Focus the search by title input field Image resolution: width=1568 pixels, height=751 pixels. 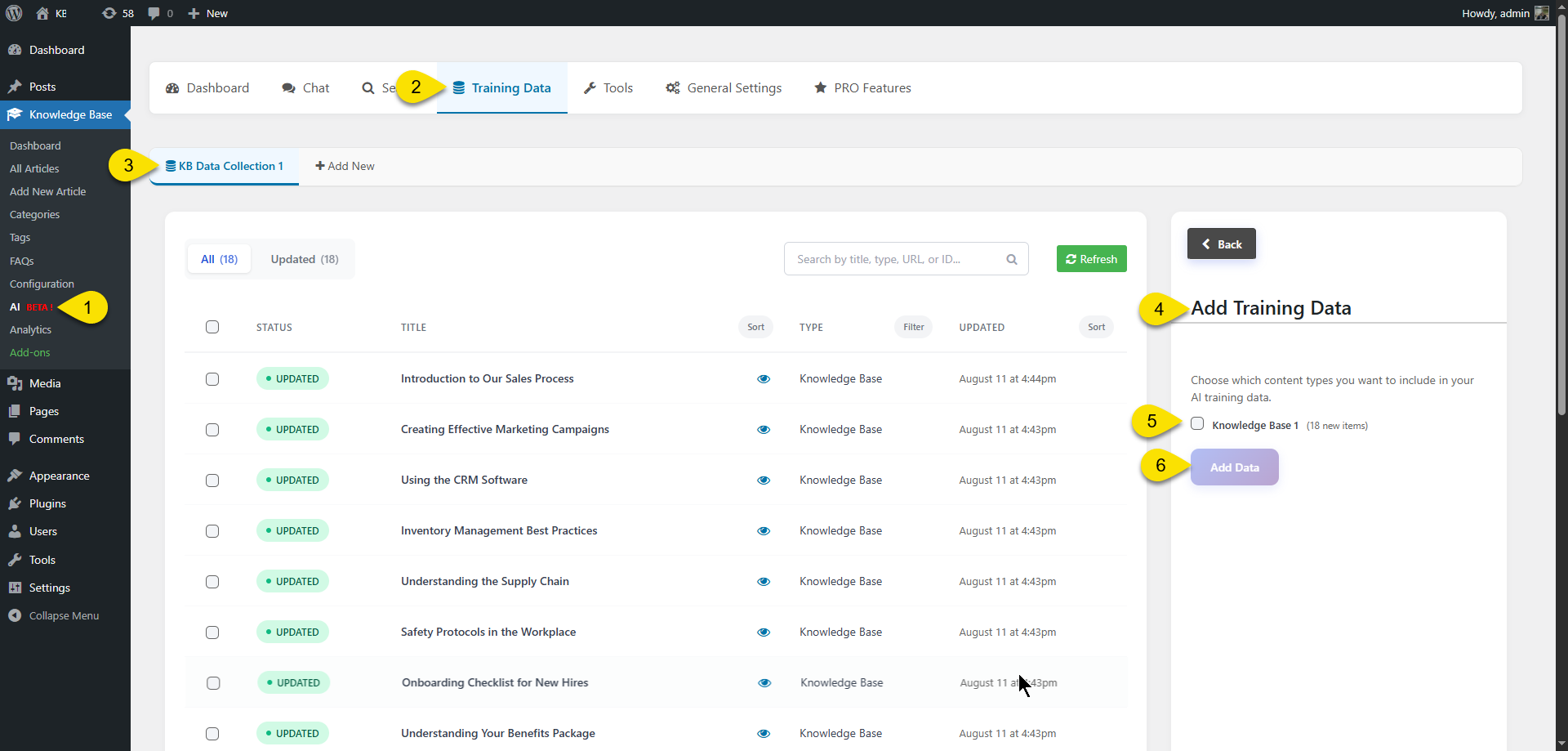pyautogui.click(x=894, y=259)
